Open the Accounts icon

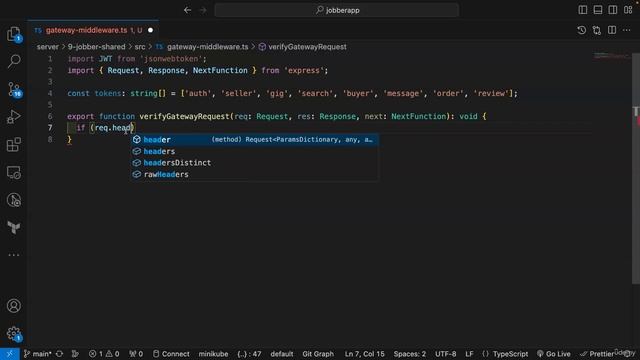13,306
